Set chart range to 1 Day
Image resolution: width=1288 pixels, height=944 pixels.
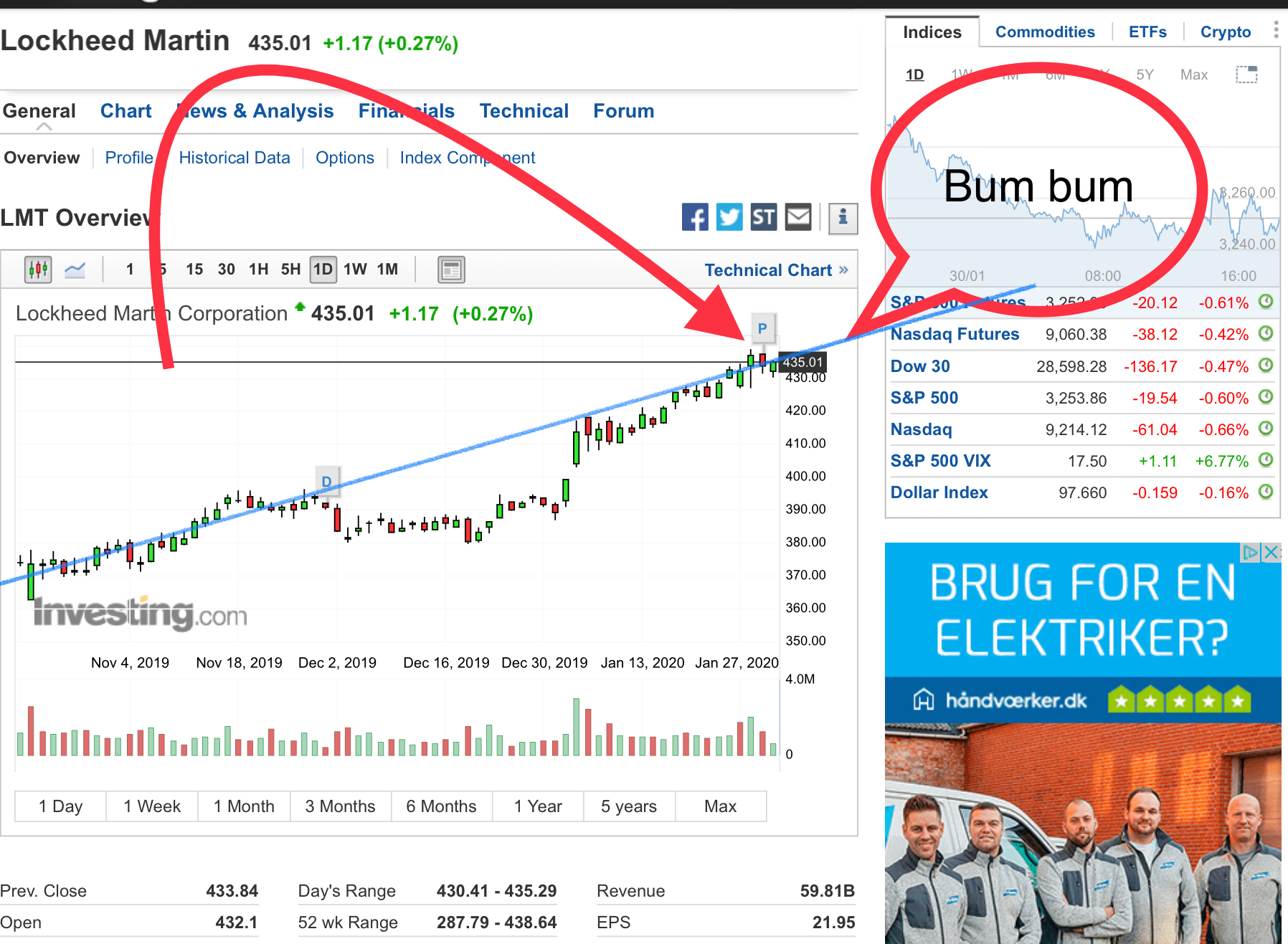(61, 806)
